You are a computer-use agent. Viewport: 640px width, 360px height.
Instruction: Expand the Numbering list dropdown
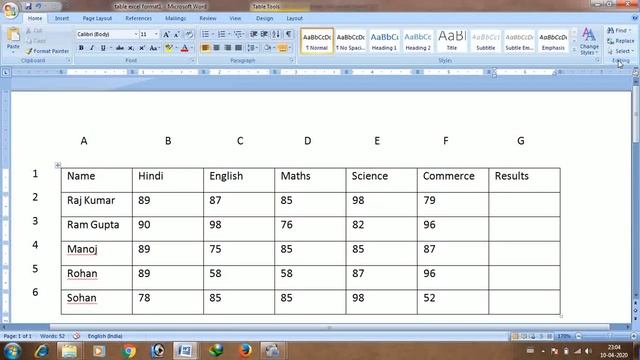click(229, 34)
